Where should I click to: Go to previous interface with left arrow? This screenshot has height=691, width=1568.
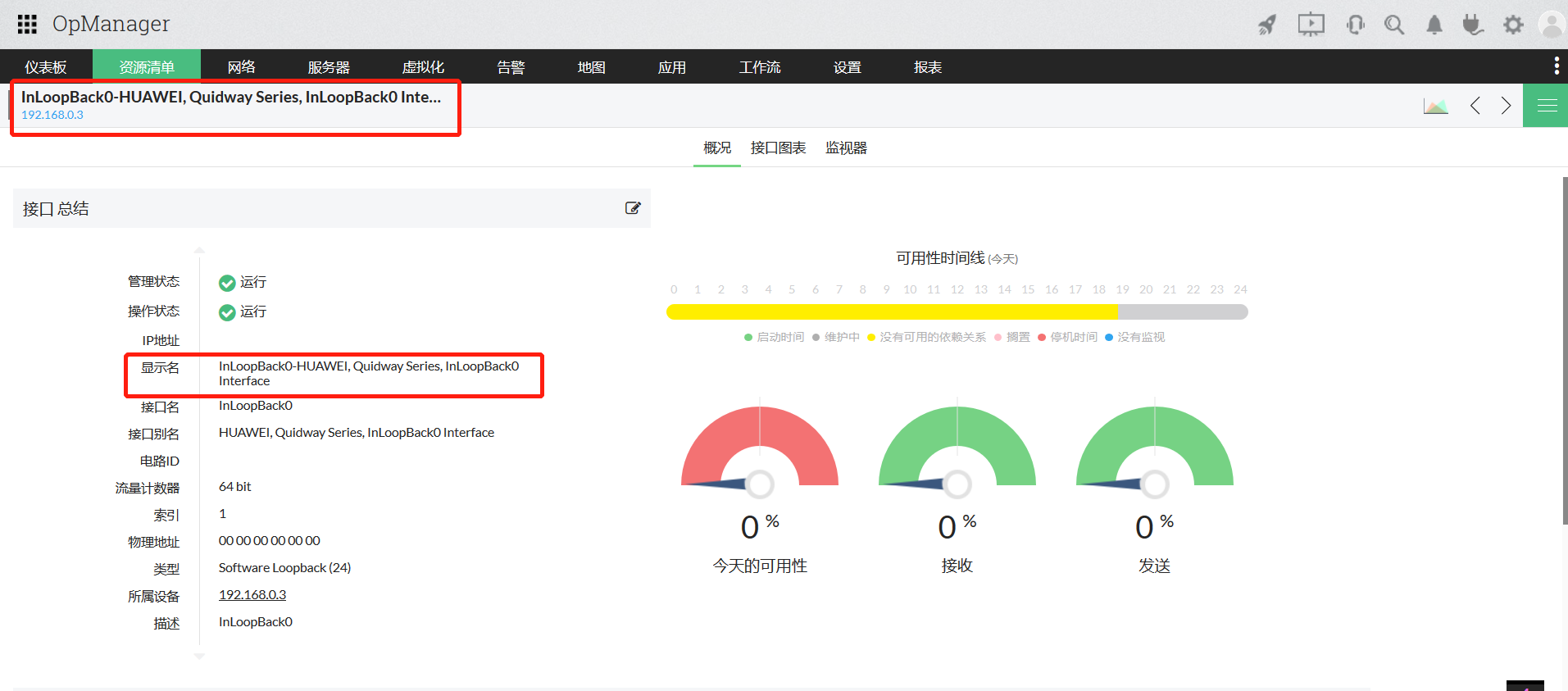1475,106
